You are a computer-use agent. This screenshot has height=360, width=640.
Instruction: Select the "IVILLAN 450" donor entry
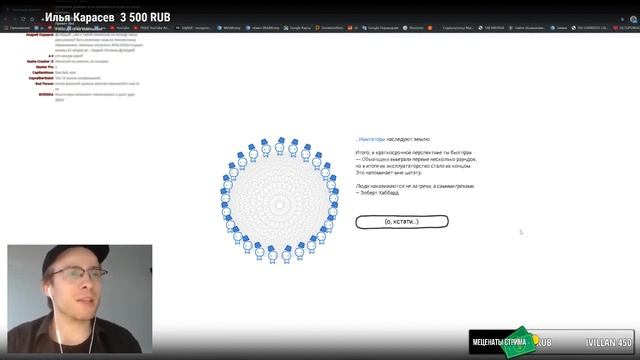click(609, 342)
